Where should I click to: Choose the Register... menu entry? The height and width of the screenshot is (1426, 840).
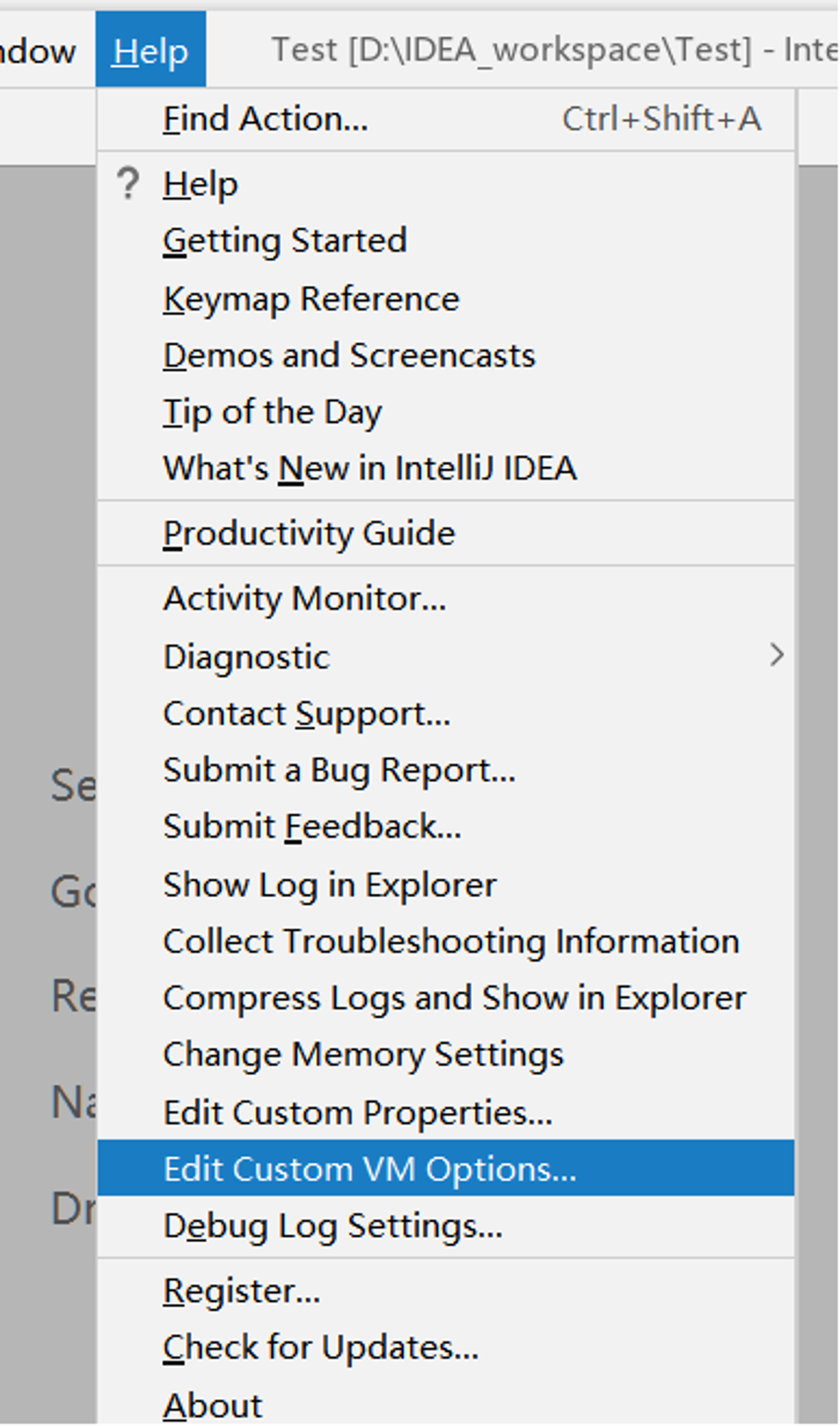[x=446, y=1291]
